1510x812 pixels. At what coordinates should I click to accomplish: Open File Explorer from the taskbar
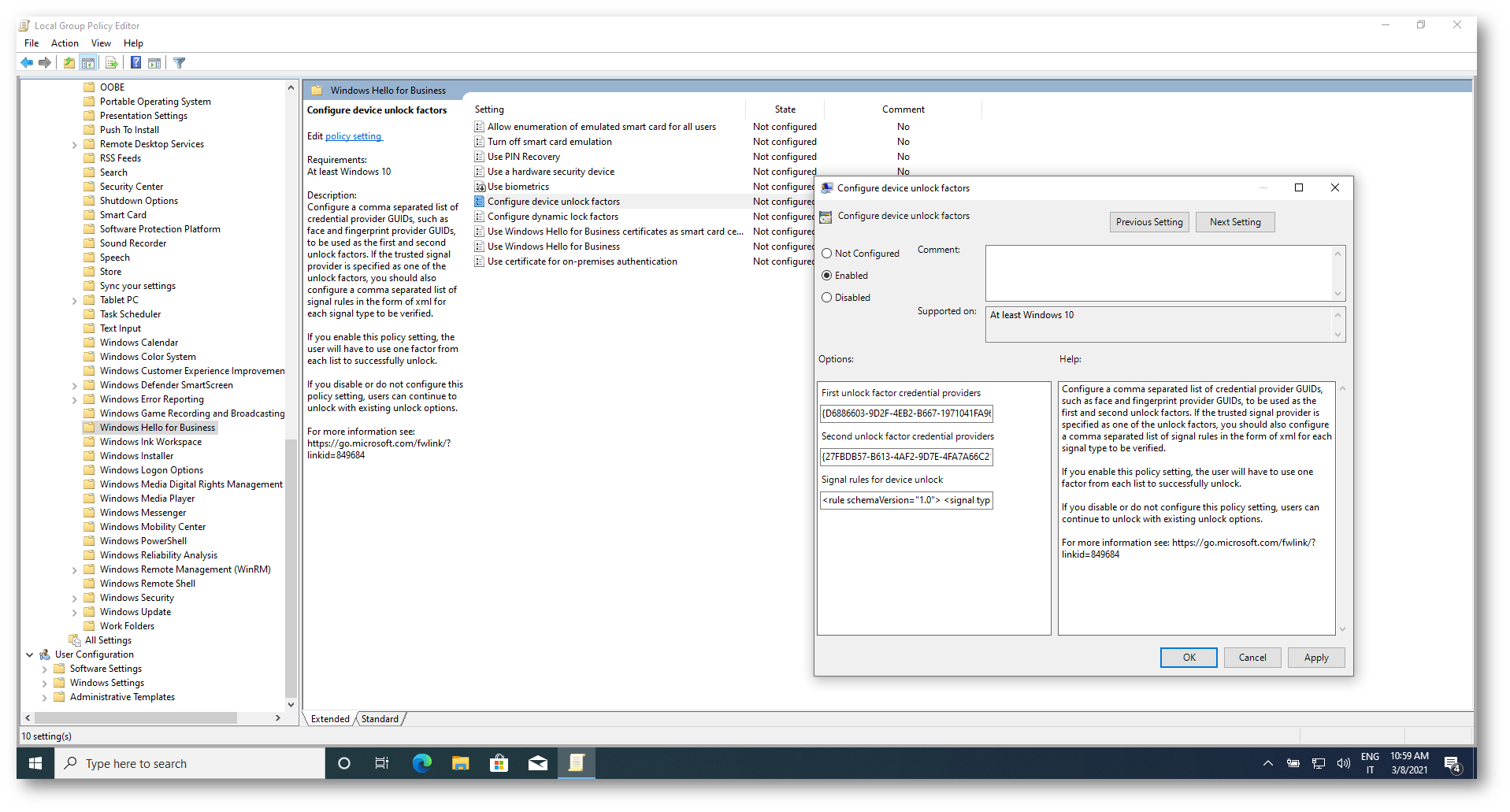point(460,763)
